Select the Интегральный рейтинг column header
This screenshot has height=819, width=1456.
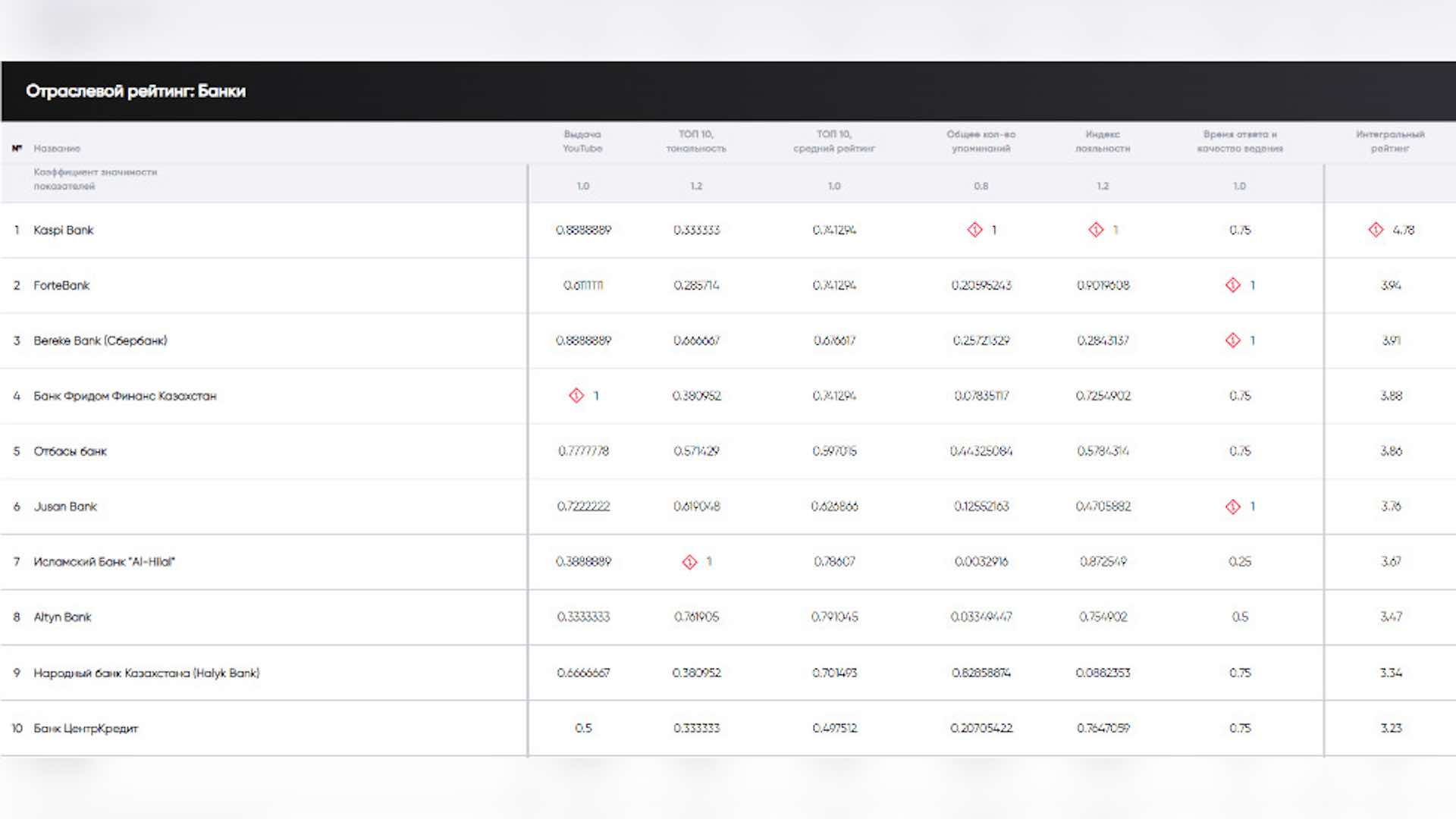[x=1390, y=141]
